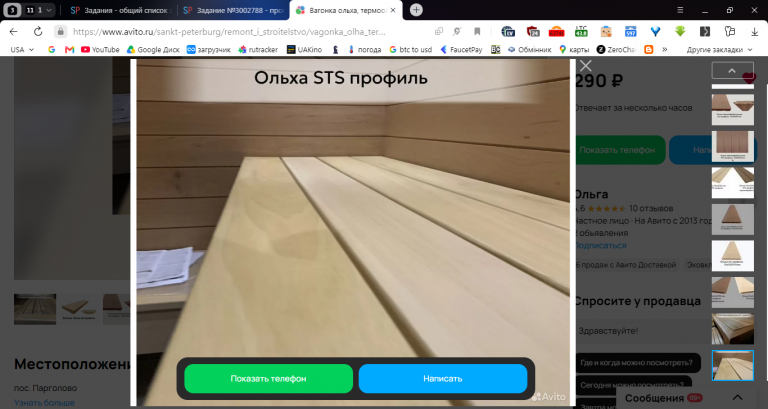Click the Подписаться link
Screen dimensions: 768x409
click(x=601, y=245)
